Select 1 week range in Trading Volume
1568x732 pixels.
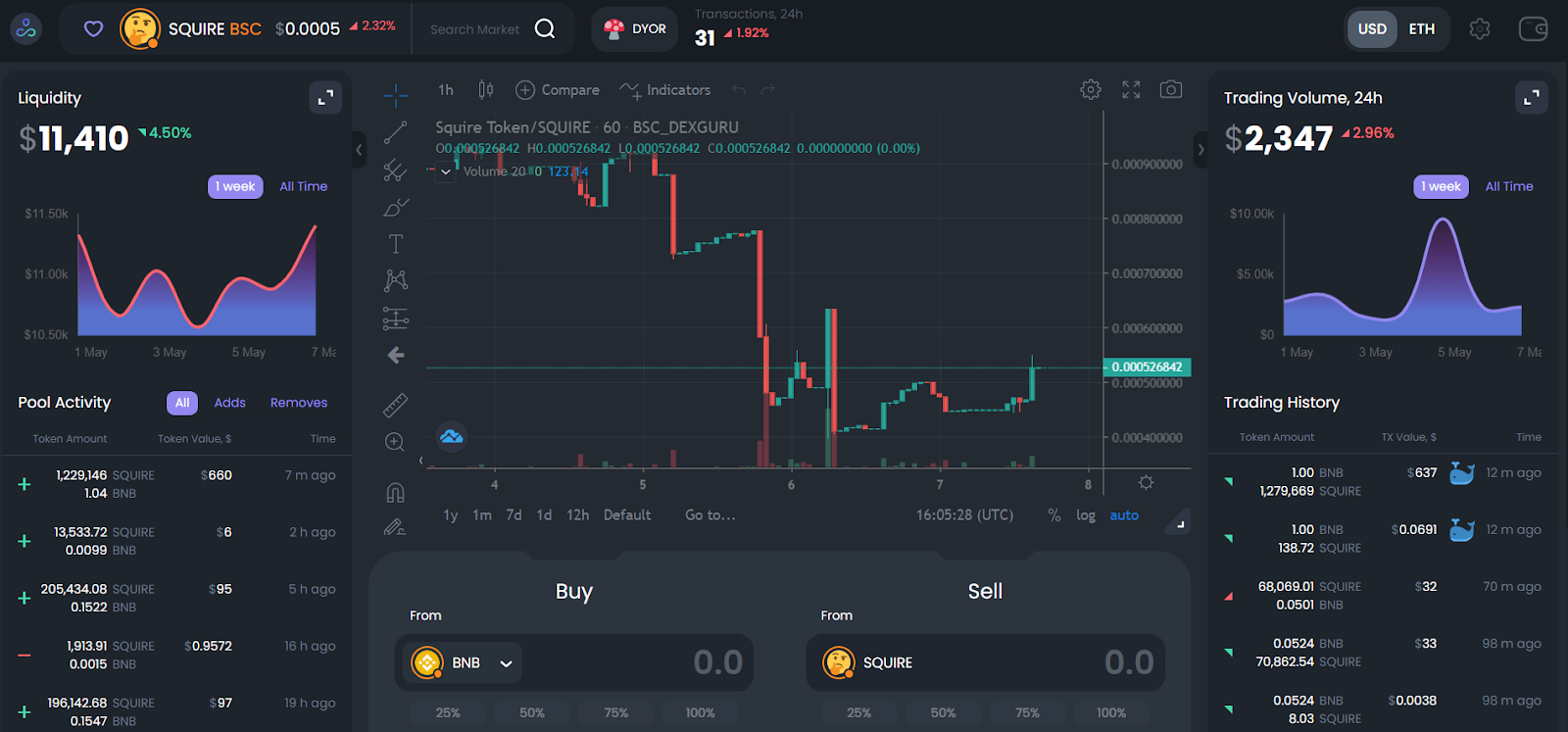pos(1441,186)
